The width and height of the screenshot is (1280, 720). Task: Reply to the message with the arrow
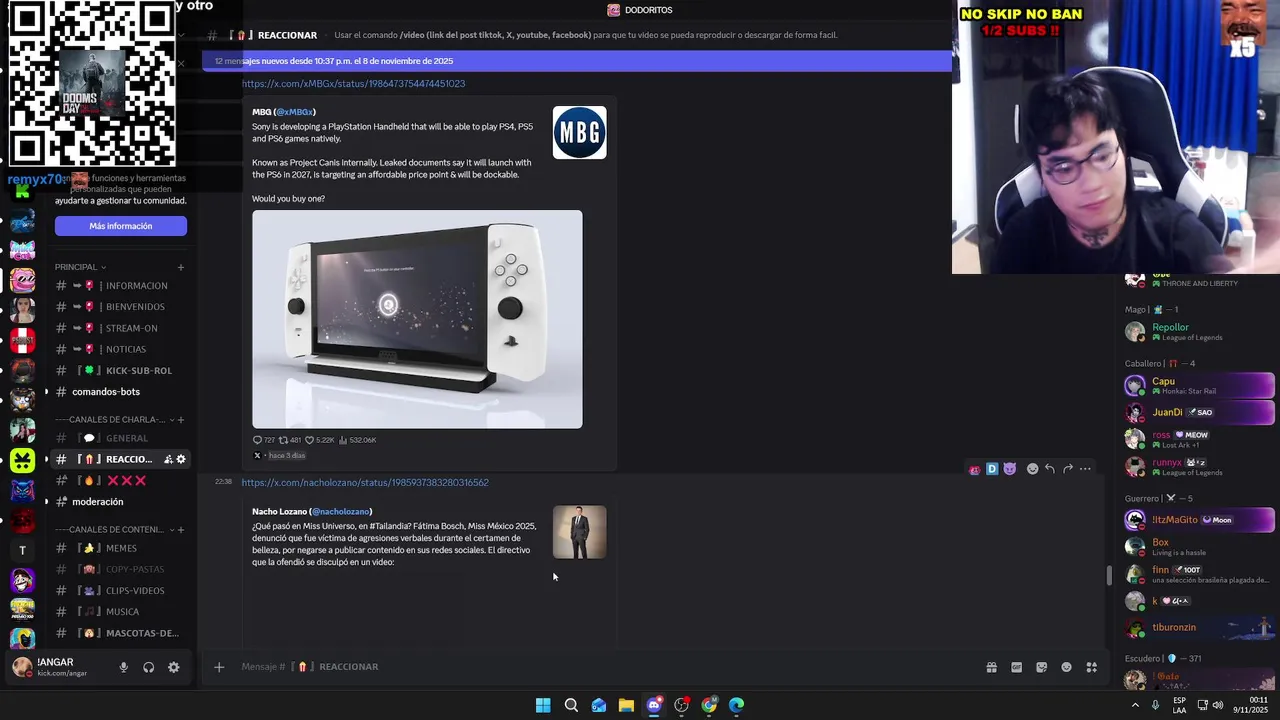coord(1050,469)
